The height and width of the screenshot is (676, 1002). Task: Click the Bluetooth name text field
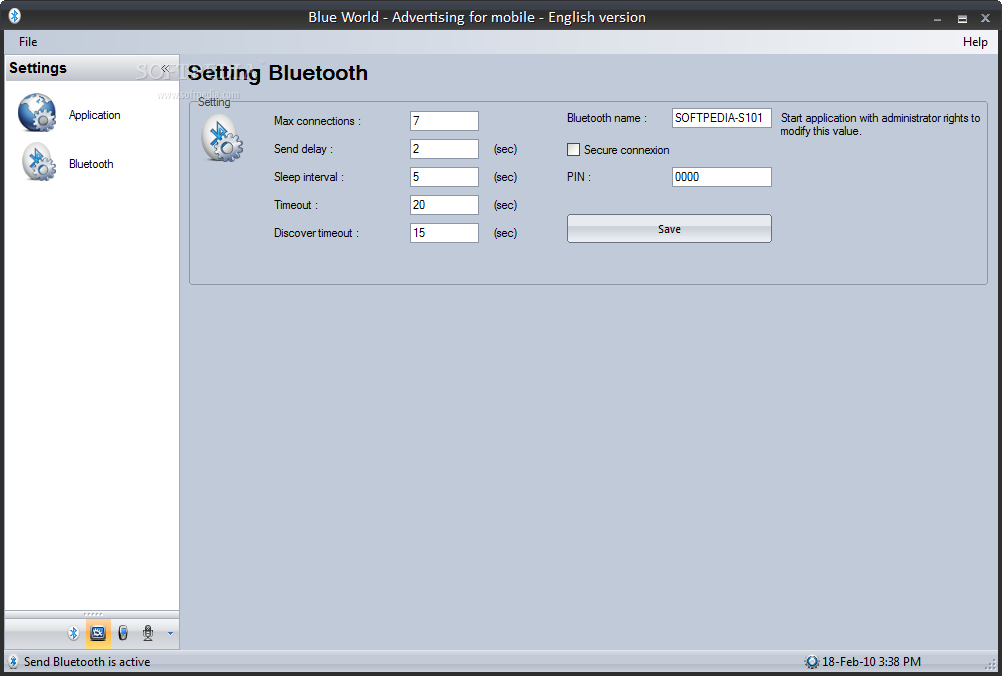[x=721, y=118]
